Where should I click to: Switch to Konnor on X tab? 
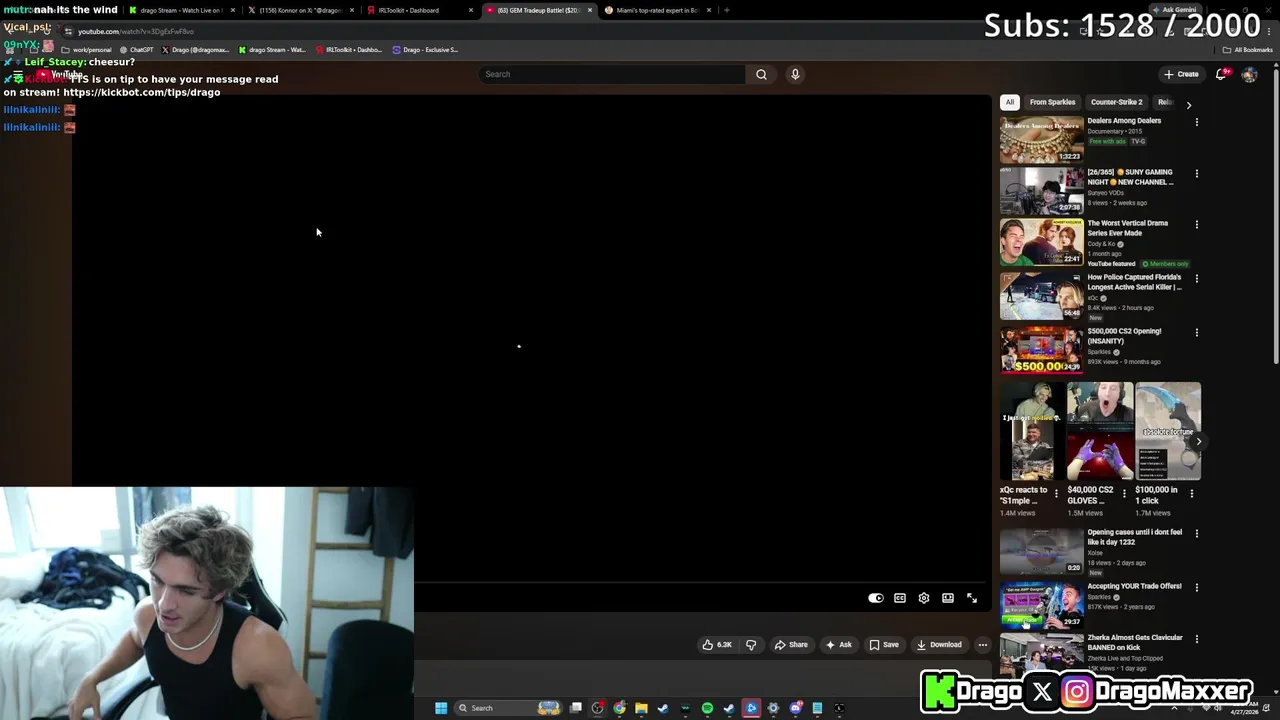click(300, 10)
